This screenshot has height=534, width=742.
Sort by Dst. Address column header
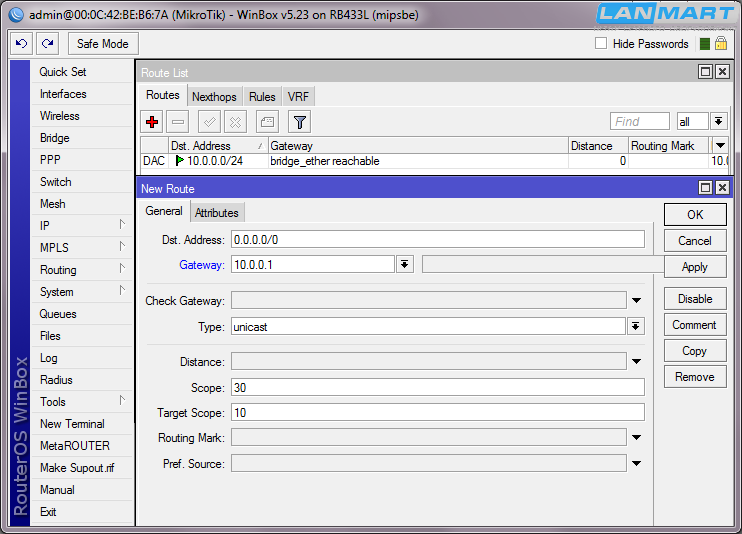[218, 145]
